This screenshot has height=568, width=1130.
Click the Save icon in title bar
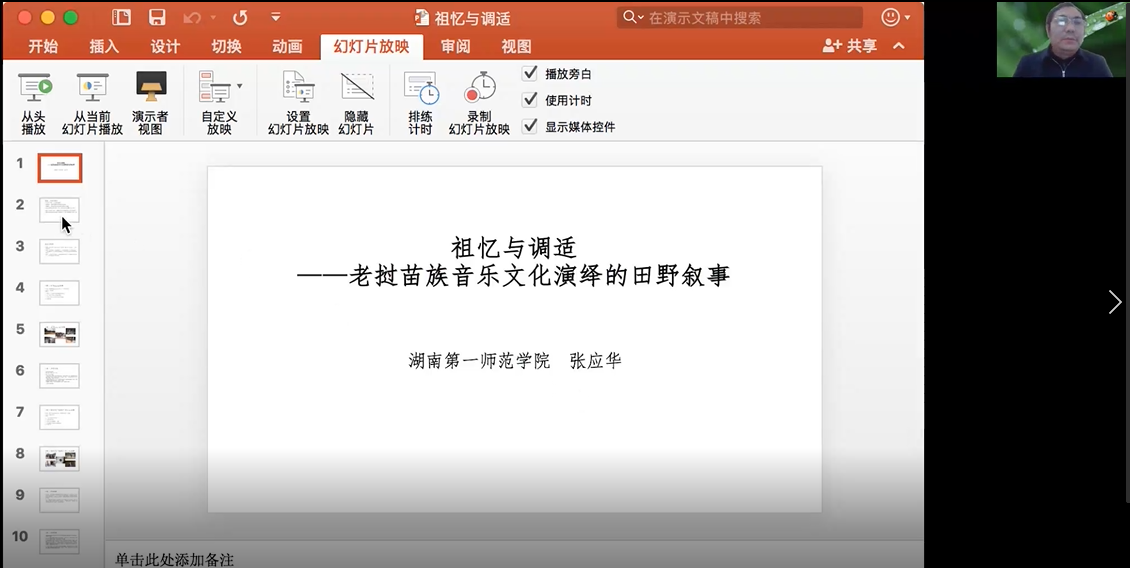point(157,17)
